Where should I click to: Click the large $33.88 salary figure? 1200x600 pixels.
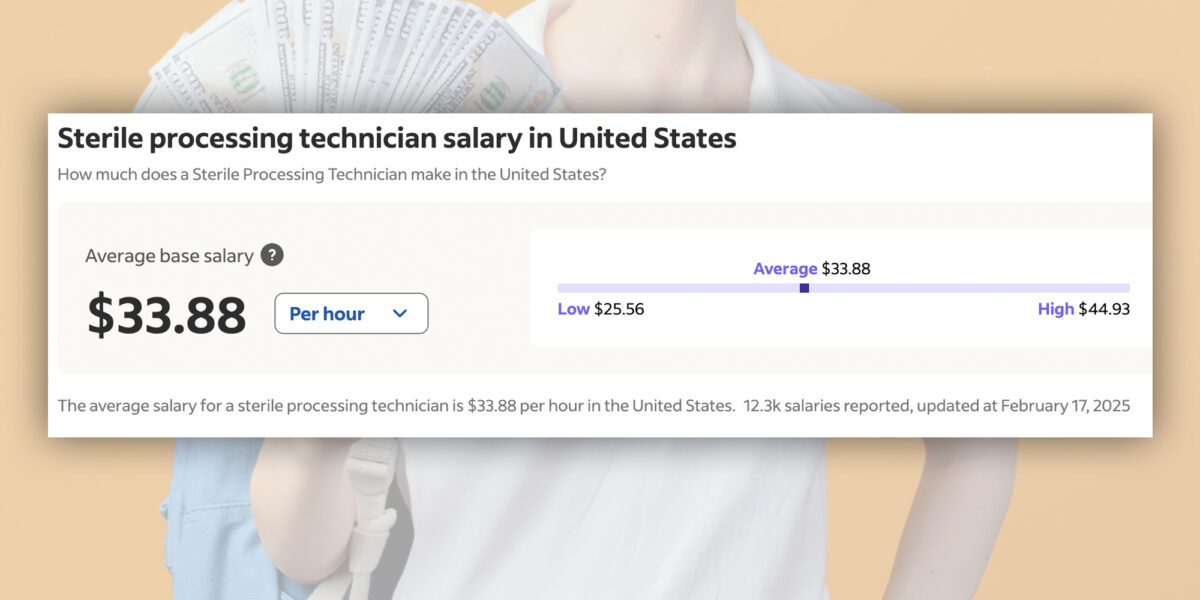(166, 315)
